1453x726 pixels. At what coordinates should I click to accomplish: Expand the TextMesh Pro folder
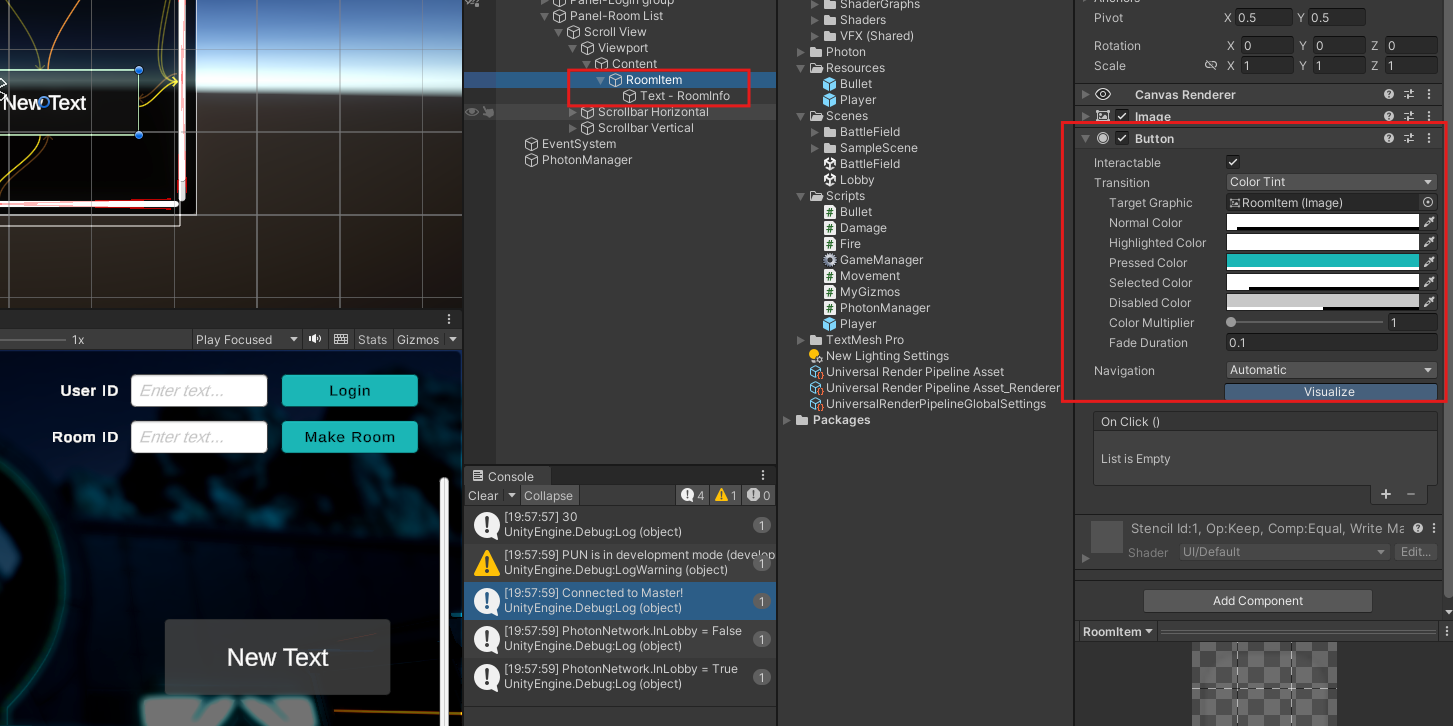pyautogui.click(x=801, y=340)
